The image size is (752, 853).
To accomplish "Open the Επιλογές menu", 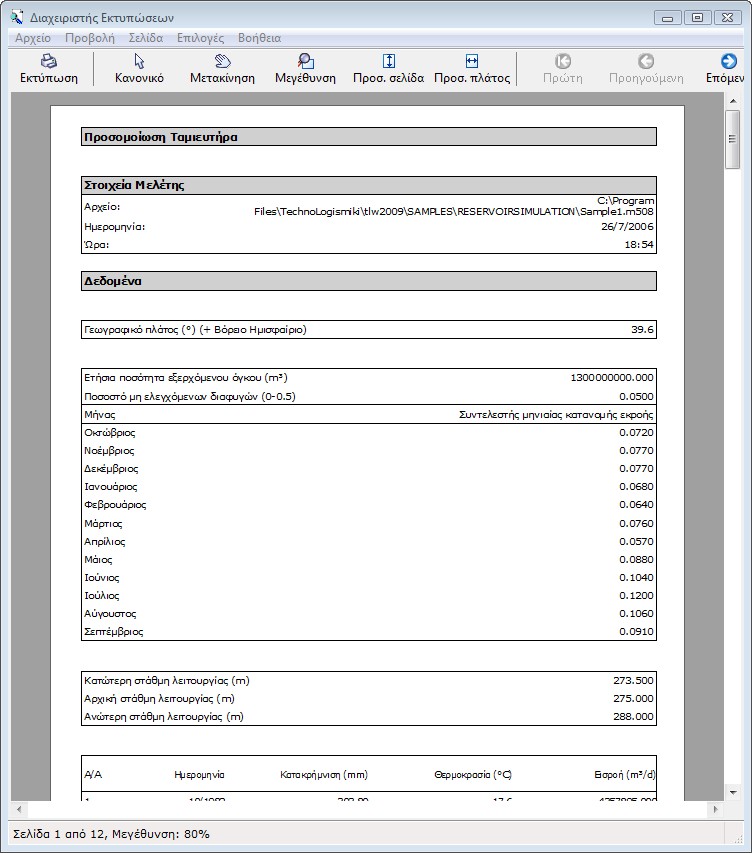I will pos(200,38).
